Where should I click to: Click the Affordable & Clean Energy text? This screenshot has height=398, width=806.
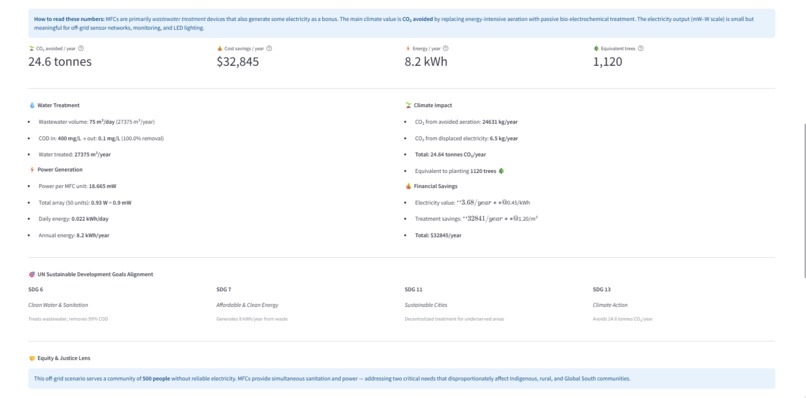pyautogui.click(x=247, y=305)
